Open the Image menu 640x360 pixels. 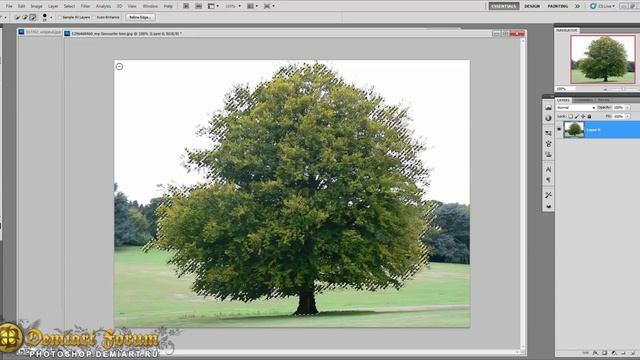click(36, 6)
